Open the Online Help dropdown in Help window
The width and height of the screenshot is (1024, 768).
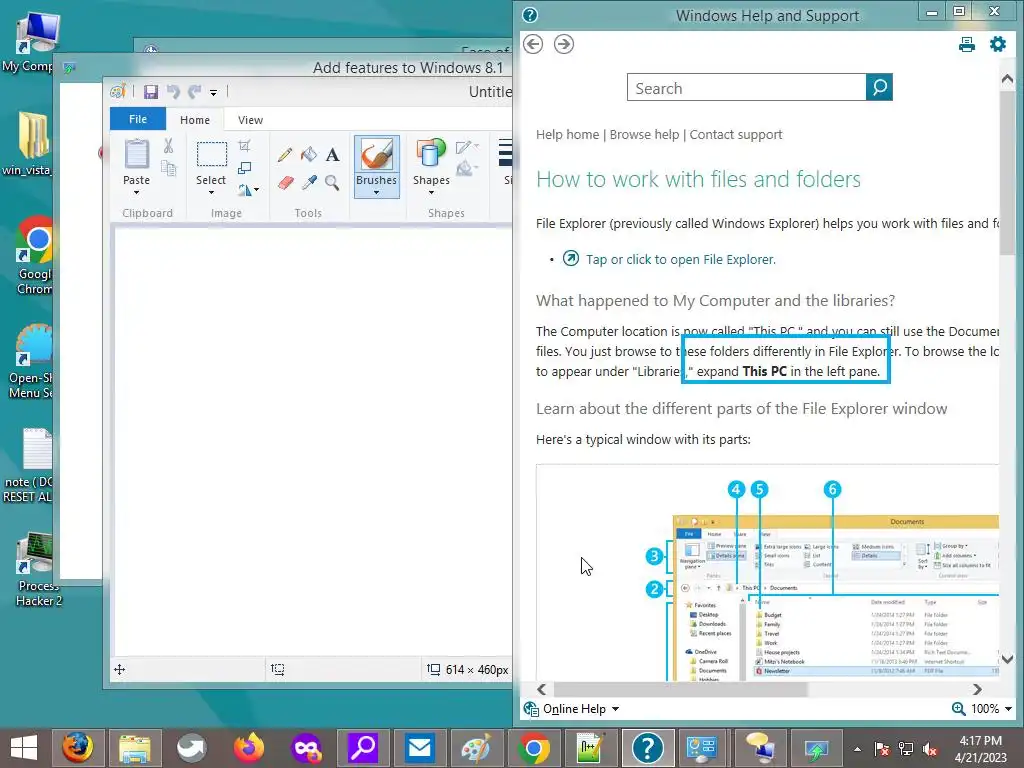(x=572, y=709)
